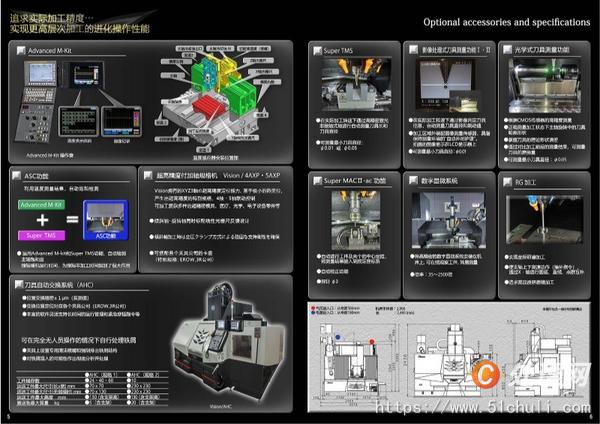Image resolution: width=600 pixels, height=424 pixels.
Task: Select the Super MAC II-ac spindle photo
Action: click(x=356, y=220)
